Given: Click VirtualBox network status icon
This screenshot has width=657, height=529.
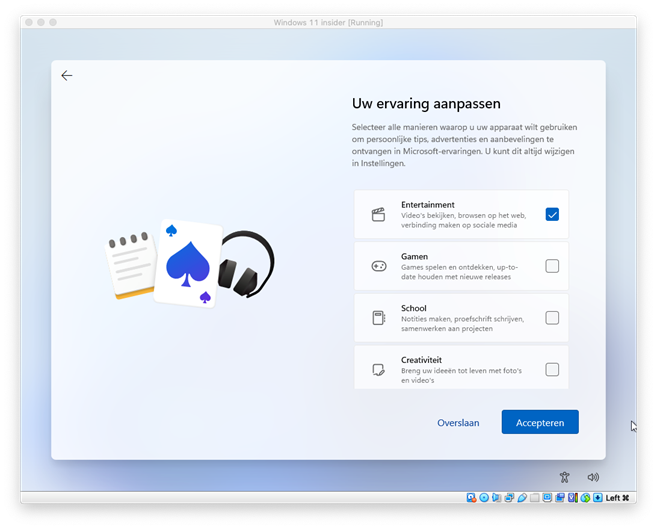Looking at the screenshot, I should [x=510, y=498].
